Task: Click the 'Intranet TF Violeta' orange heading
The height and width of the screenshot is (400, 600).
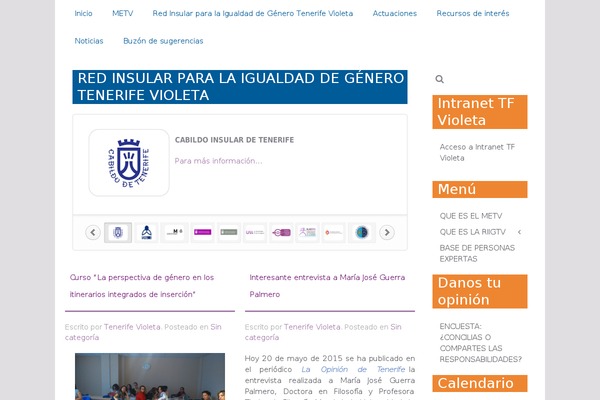Action: pos(480,112)
